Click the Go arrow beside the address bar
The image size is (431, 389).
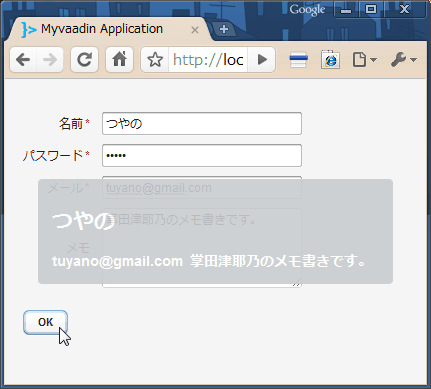(262, 60)
